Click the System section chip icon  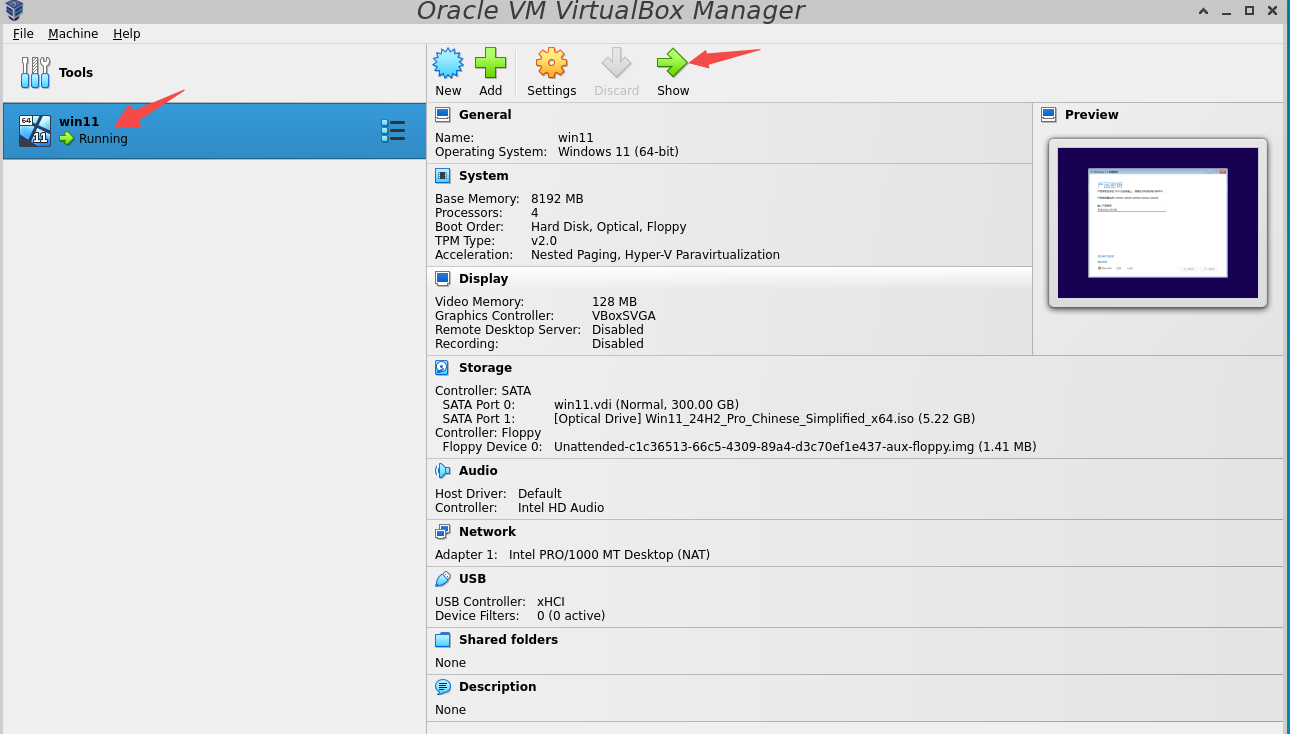443,176
